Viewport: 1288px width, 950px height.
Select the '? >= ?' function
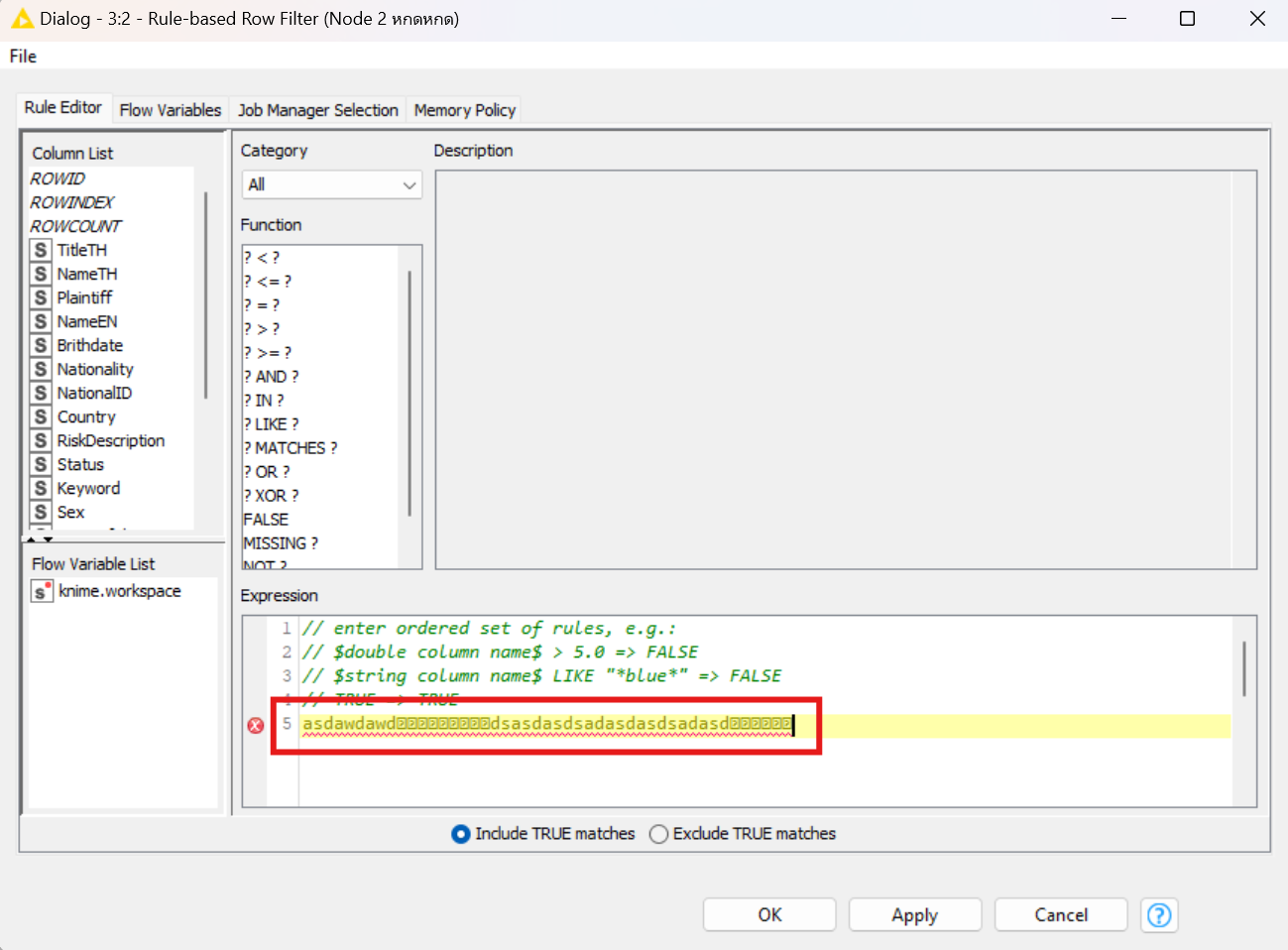(268, 353)
